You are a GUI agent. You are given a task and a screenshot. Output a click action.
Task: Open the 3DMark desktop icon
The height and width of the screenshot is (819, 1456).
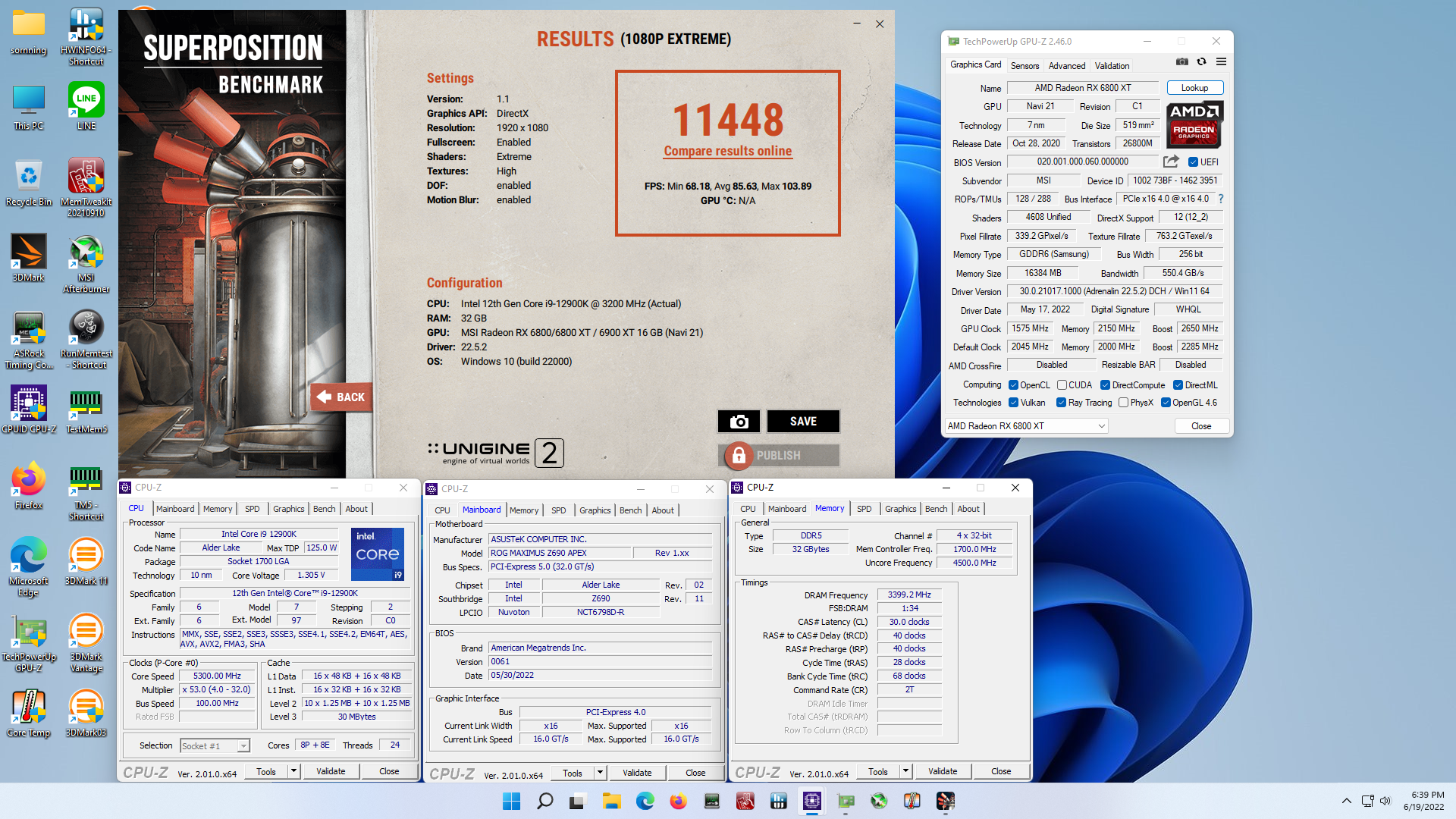pyautogui.click(x=29, y=258)
